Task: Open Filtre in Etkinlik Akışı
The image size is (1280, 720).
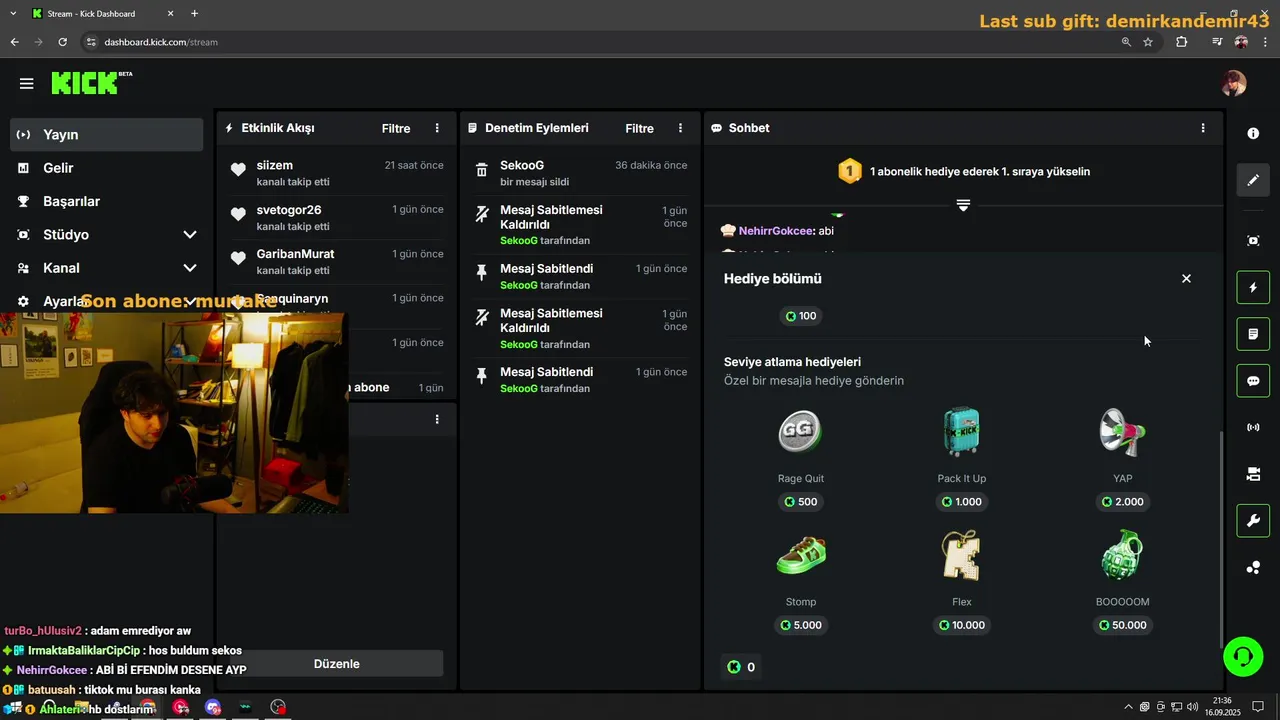Action: coord(396,128)
